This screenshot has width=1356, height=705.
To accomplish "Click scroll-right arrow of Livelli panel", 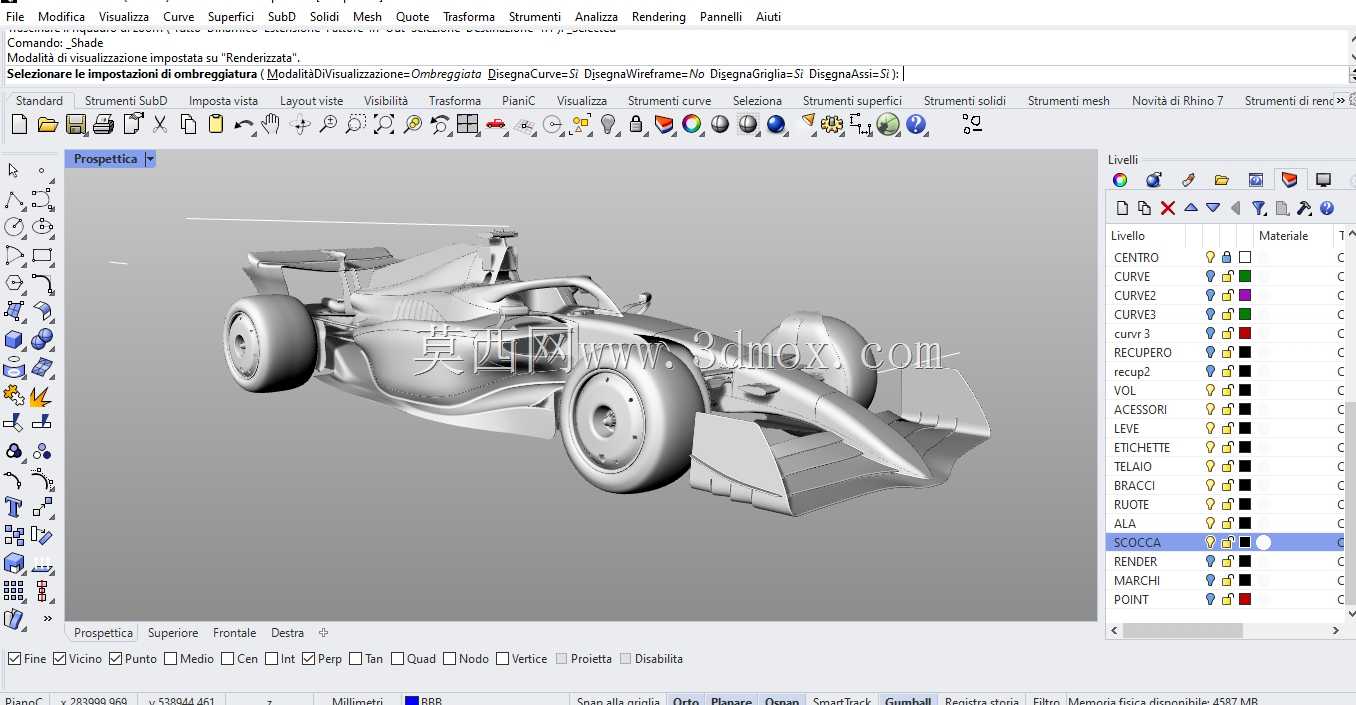I will tap(1336, 631).
